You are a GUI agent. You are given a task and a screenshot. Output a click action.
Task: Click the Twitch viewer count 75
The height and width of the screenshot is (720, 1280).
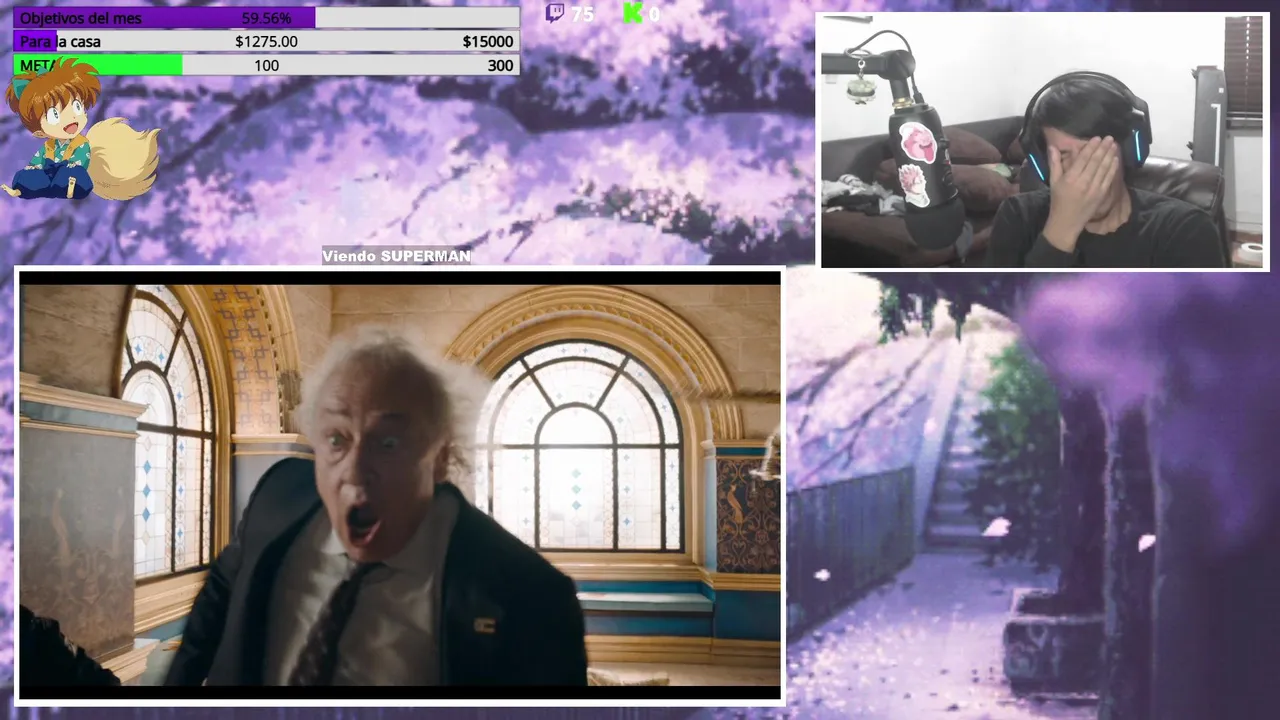click(x=582, y=14)
